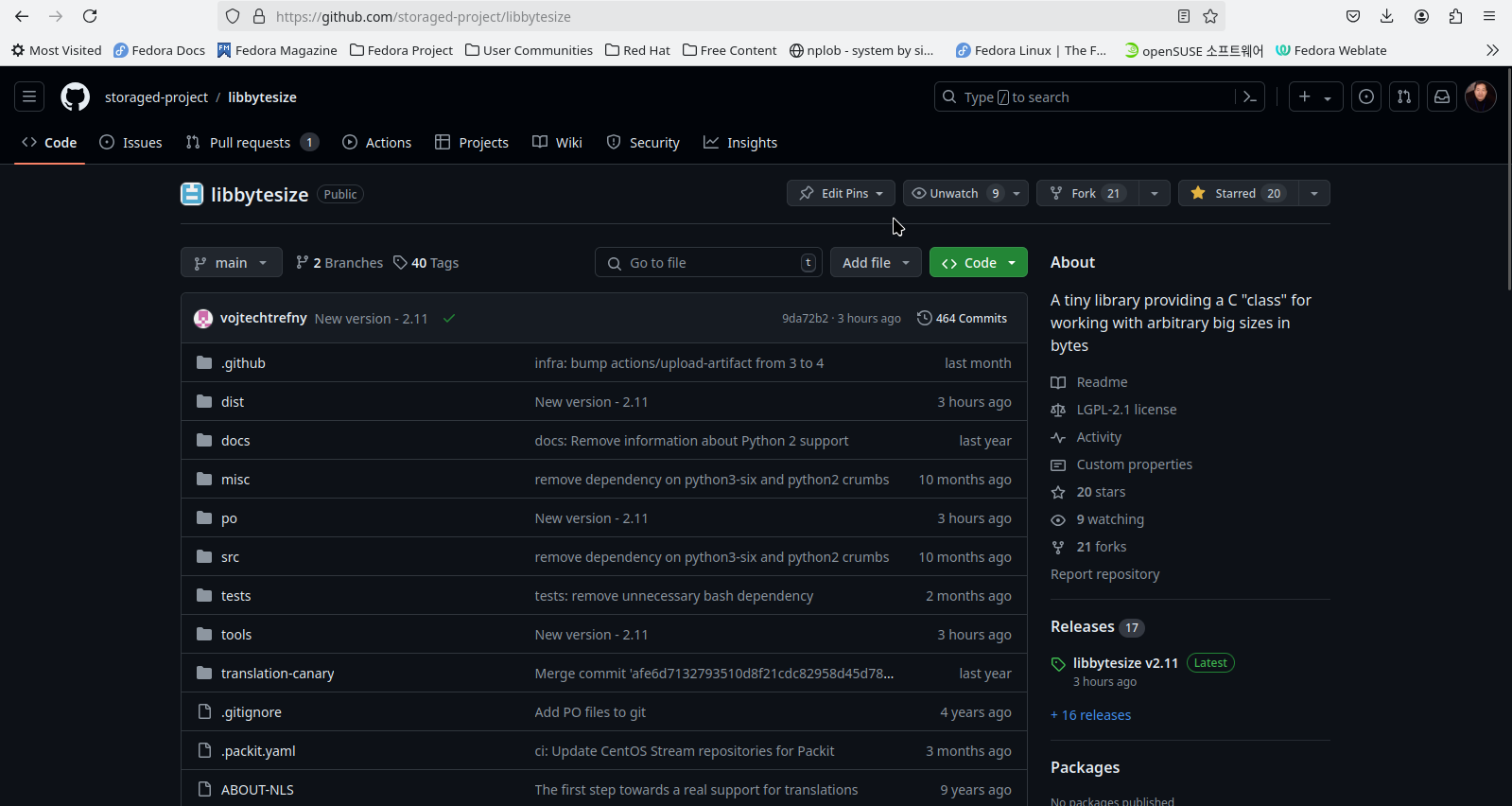Open the dist folder
Viewport: 1512px width, 806px height.
[233, 402]
